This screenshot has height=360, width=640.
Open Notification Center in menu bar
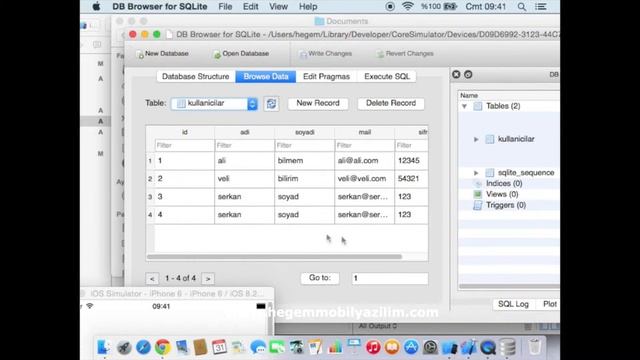[x=541, y=7]
